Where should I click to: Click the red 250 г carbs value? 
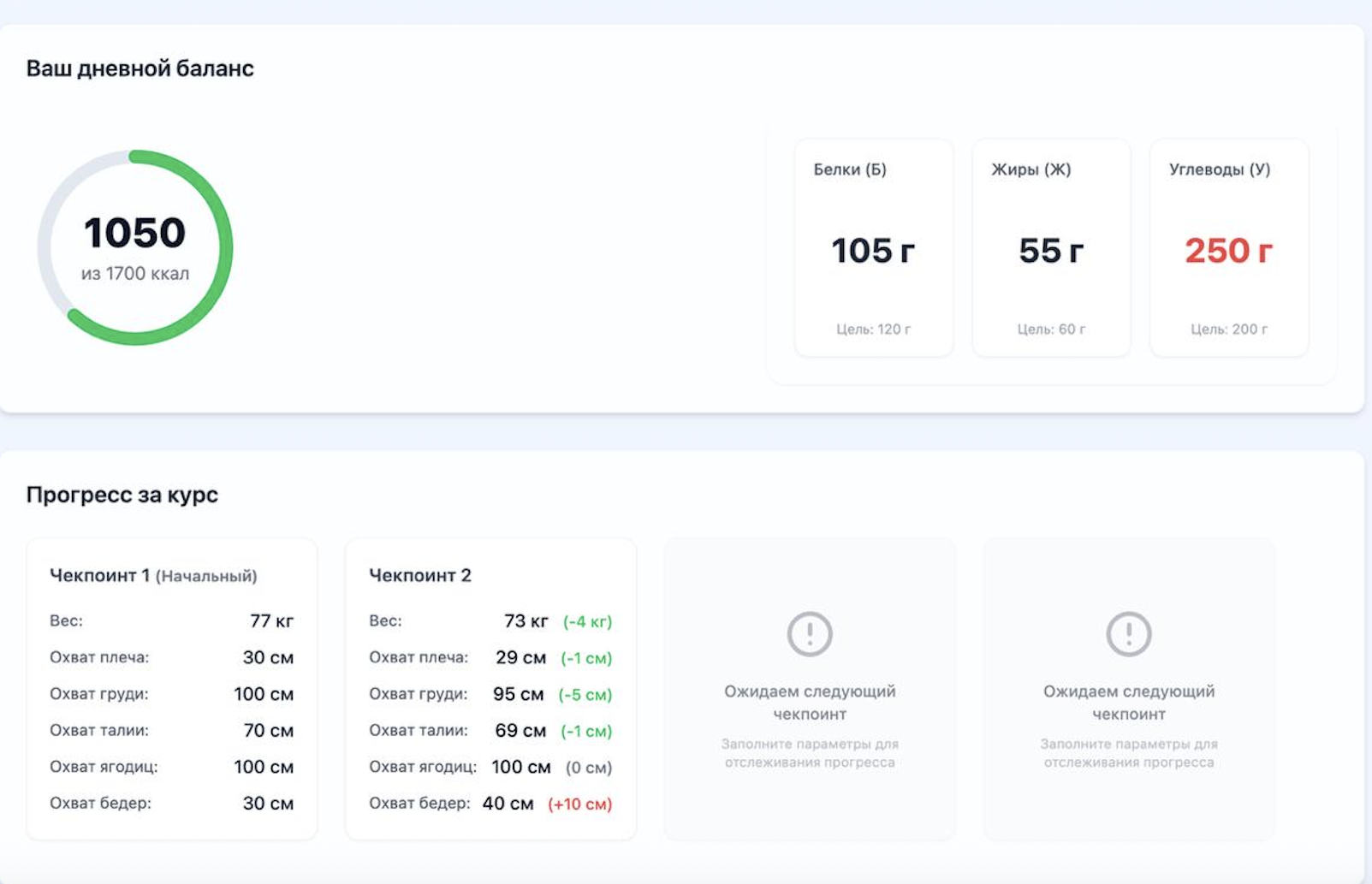(x=1228, y=252)
